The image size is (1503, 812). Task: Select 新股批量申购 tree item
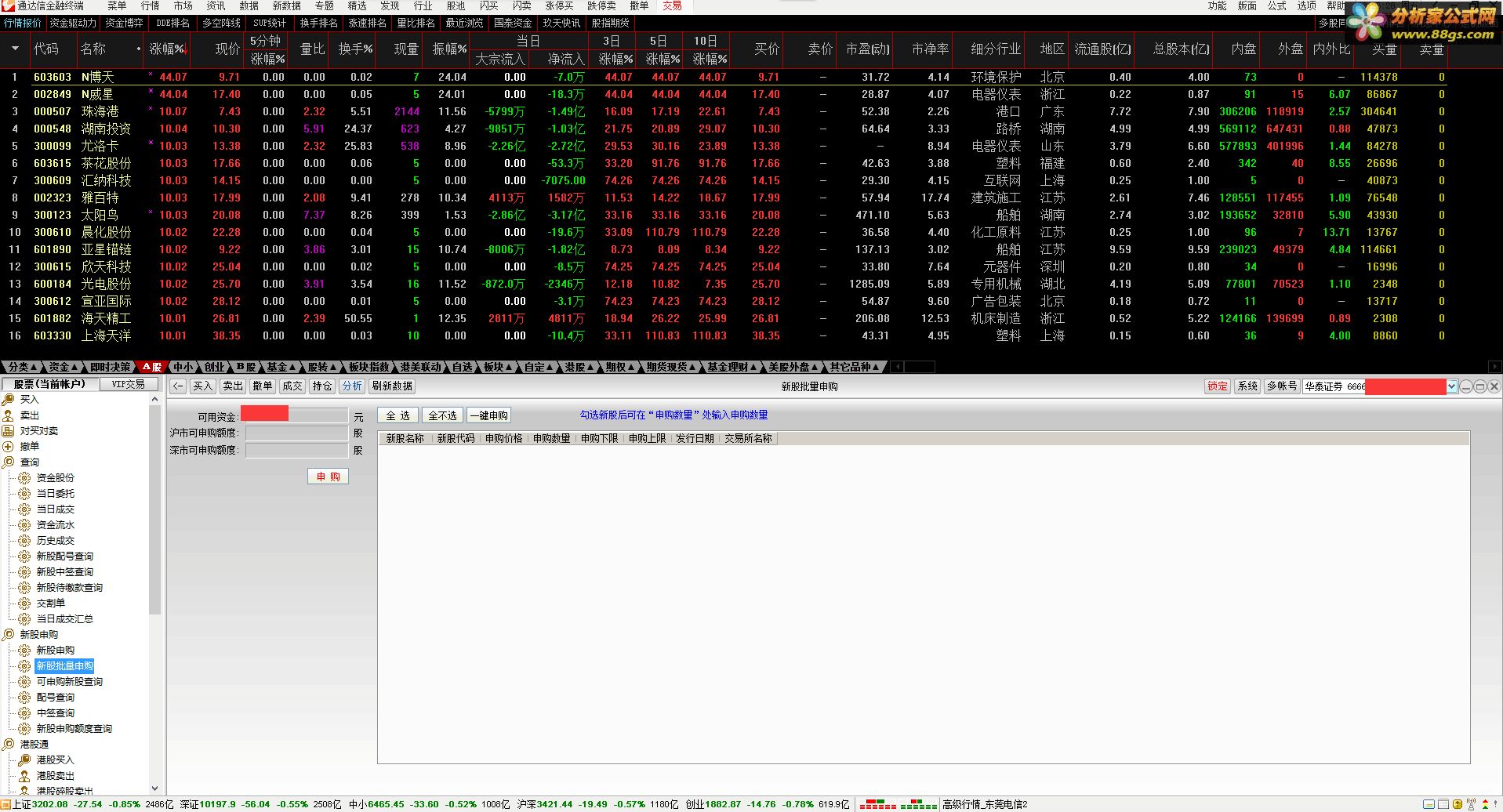click(64, 666)
